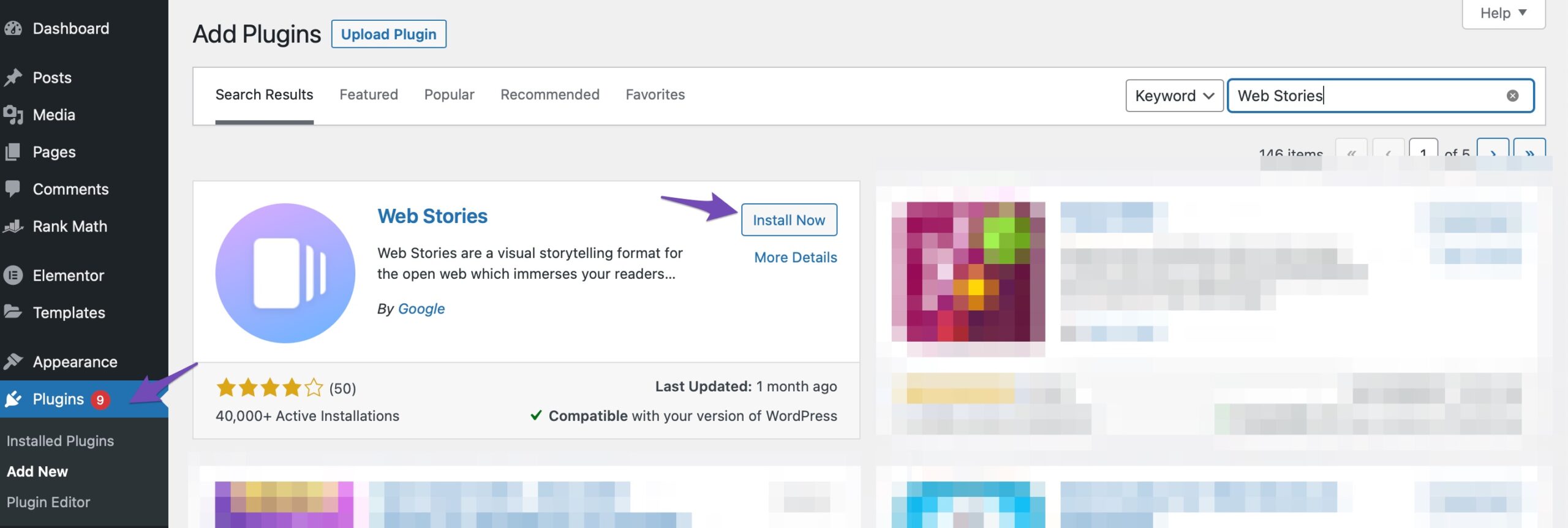Screen dimensions: 1568x528
Task: Click the blurred blue plugin thumbnail
Action: click(968, 505)
